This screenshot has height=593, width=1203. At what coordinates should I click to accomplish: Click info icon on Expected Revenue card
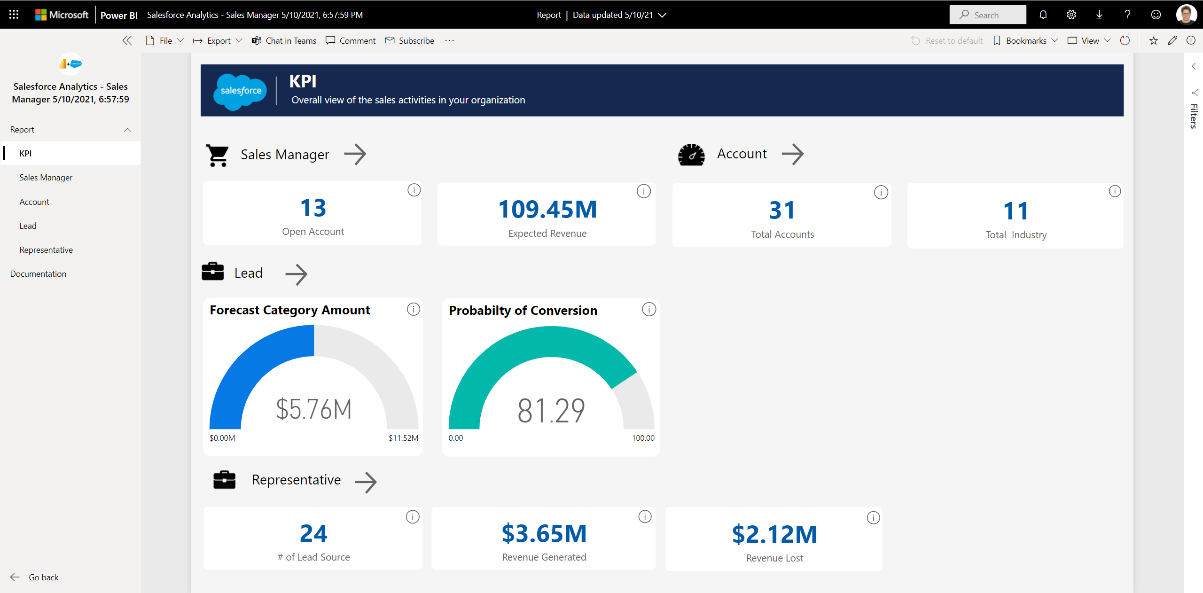coord(643,191)
